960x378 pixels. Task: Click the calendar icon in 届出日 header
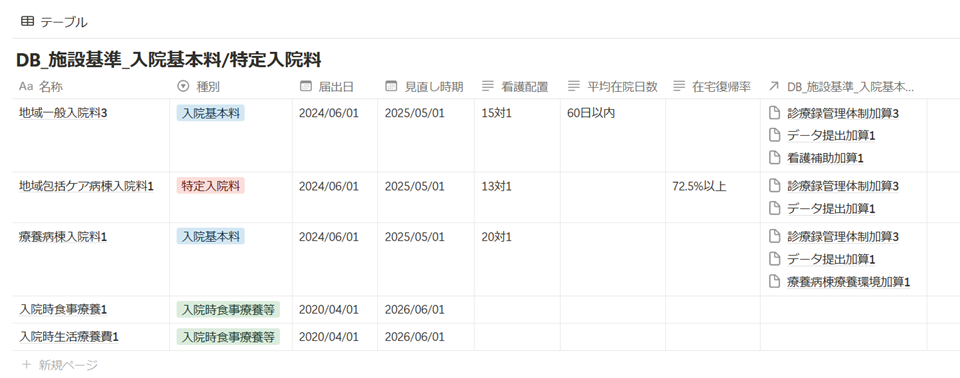click(306, 86)
